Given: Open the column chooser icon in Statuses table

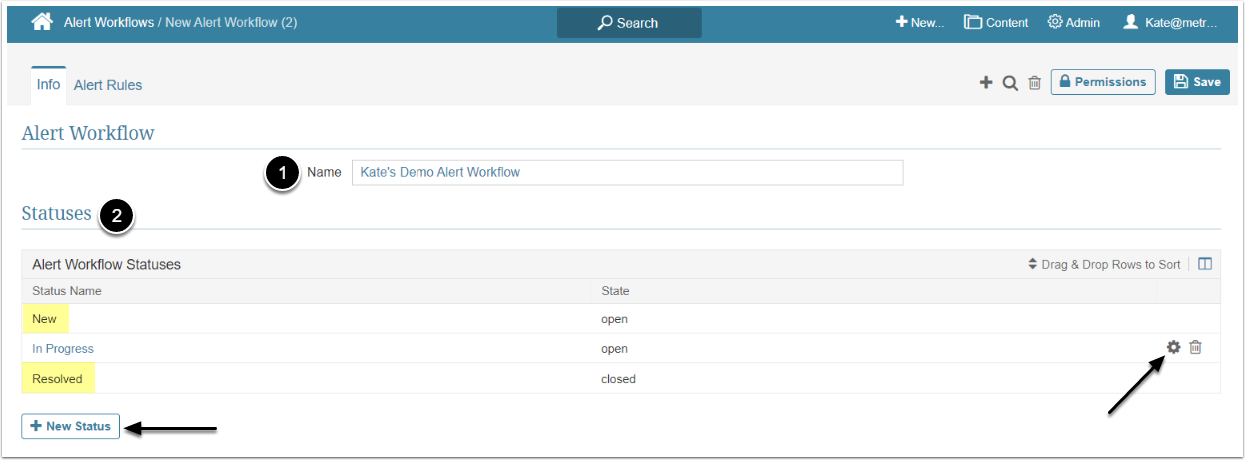Looking at the screenshot, I should [1205, 265].
